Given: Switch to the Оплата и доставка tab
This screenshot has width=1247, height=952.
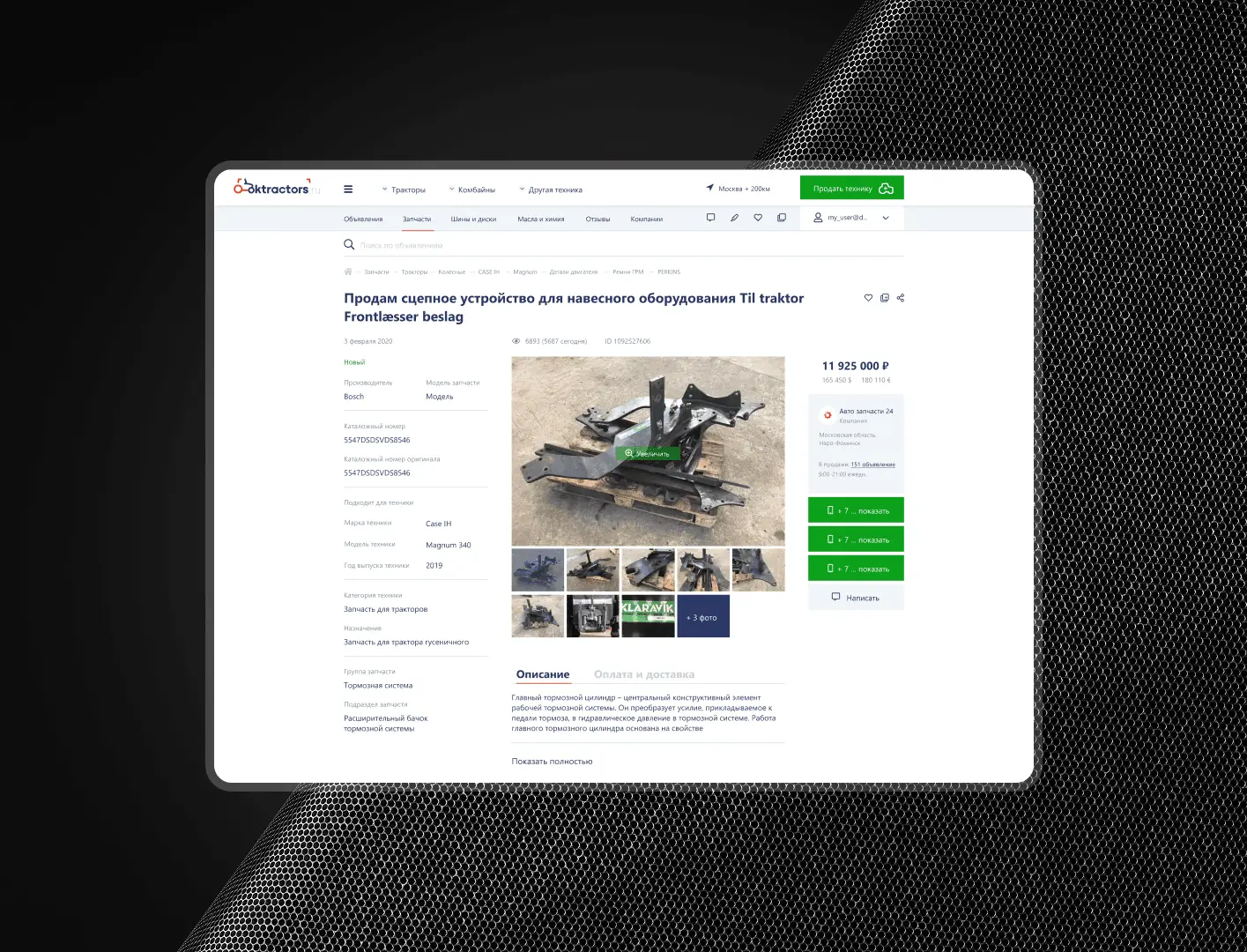Looking at the screenshot, I should (643, 674).
